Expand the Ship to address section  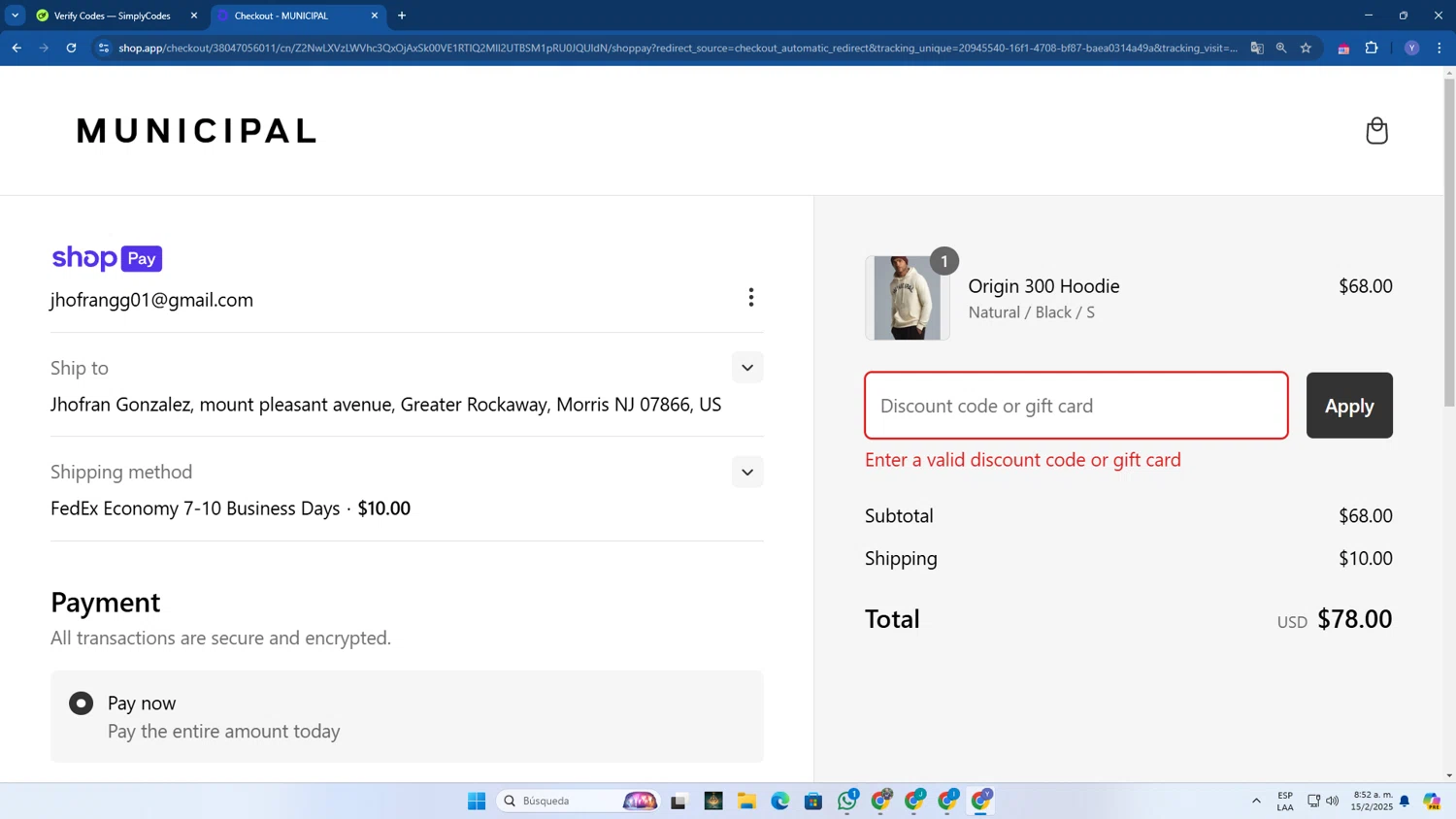tap(747, 368)
